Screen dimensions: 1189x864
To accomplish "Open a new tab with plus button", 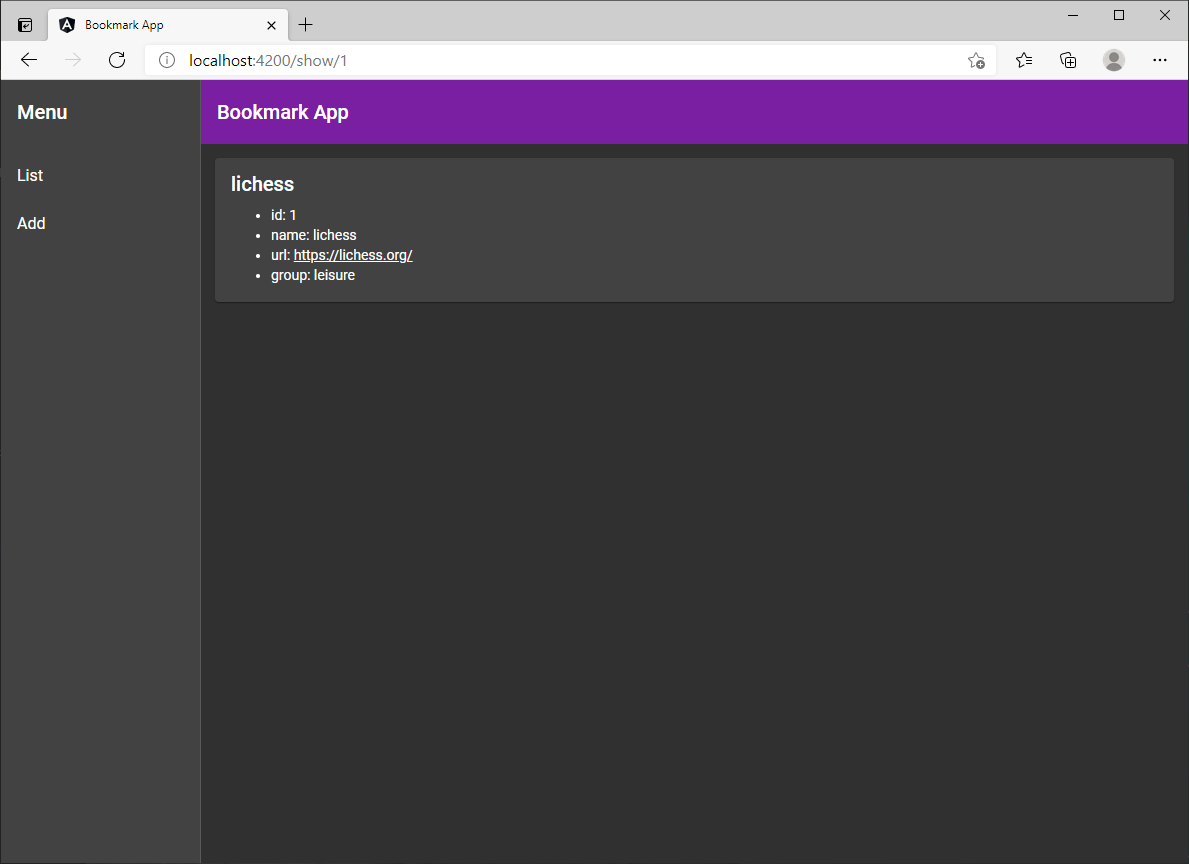I will tap(306, 25).
